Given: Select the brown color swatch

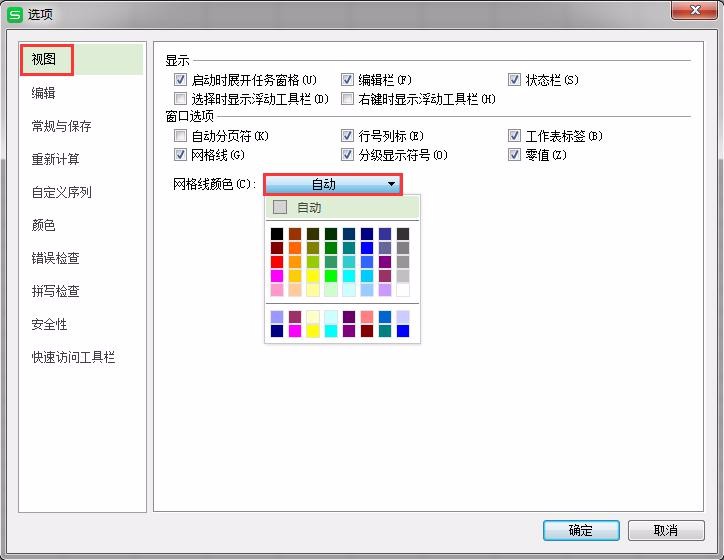Looking at the screenshot, I should click(295, 234).
